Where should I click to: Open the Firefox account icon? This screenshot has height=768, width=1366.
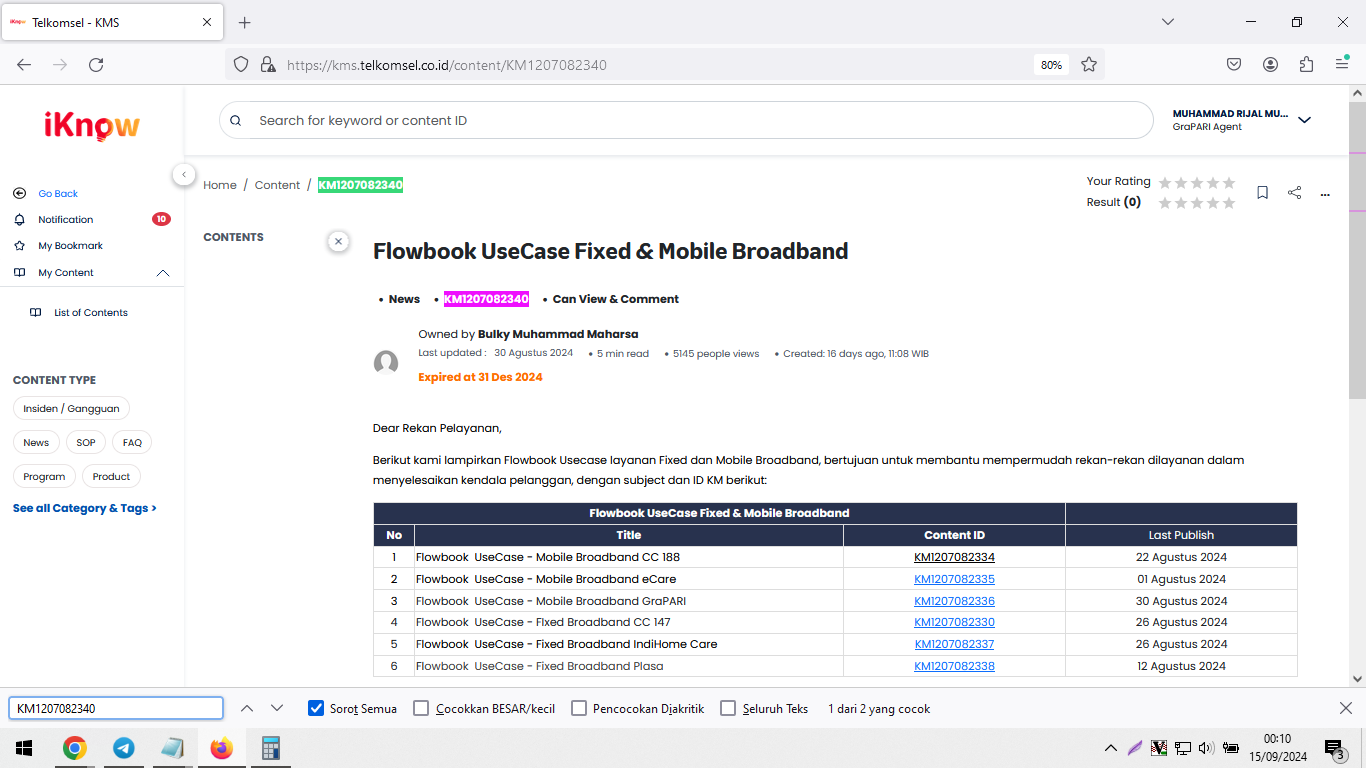click(1270, 64)
